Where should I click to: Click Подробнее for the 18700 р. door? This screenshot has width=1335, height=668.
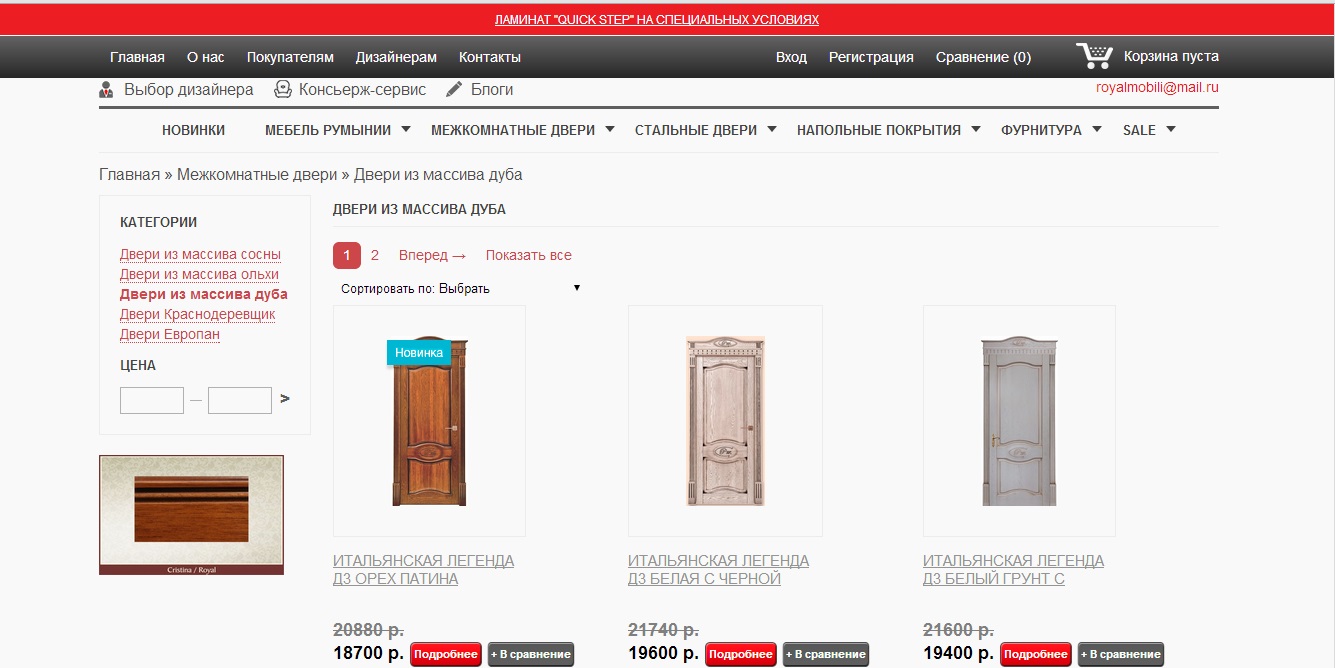point(446,654)
